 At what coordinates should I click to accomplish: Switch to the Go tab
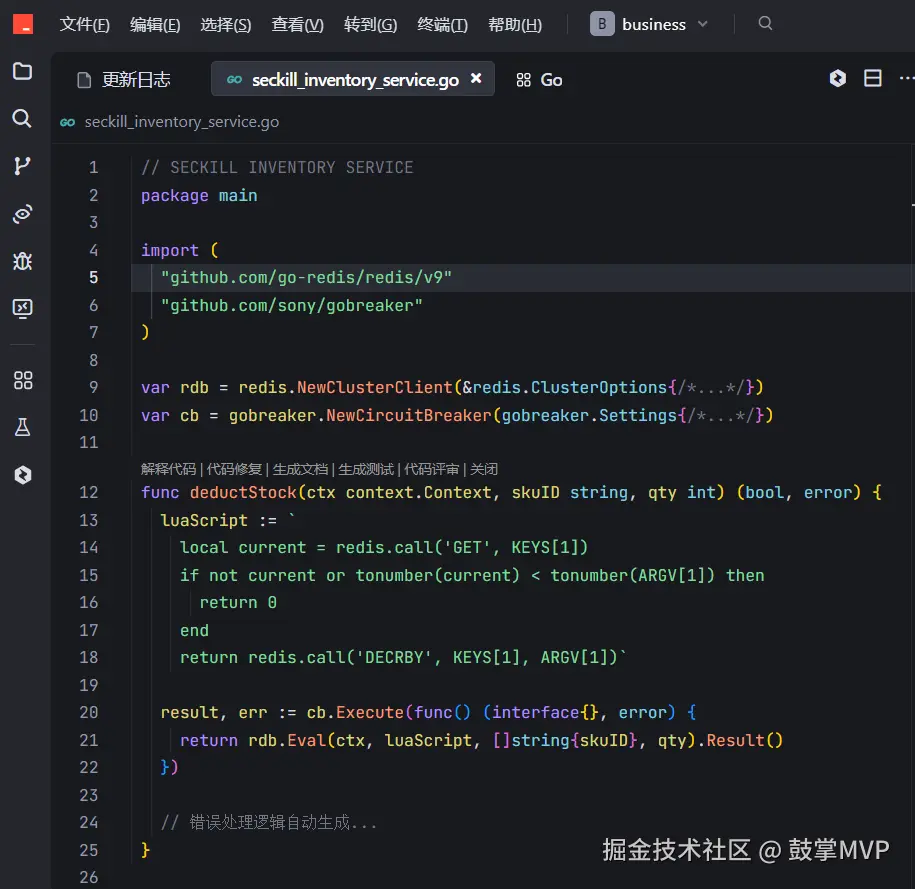(539, 79)
